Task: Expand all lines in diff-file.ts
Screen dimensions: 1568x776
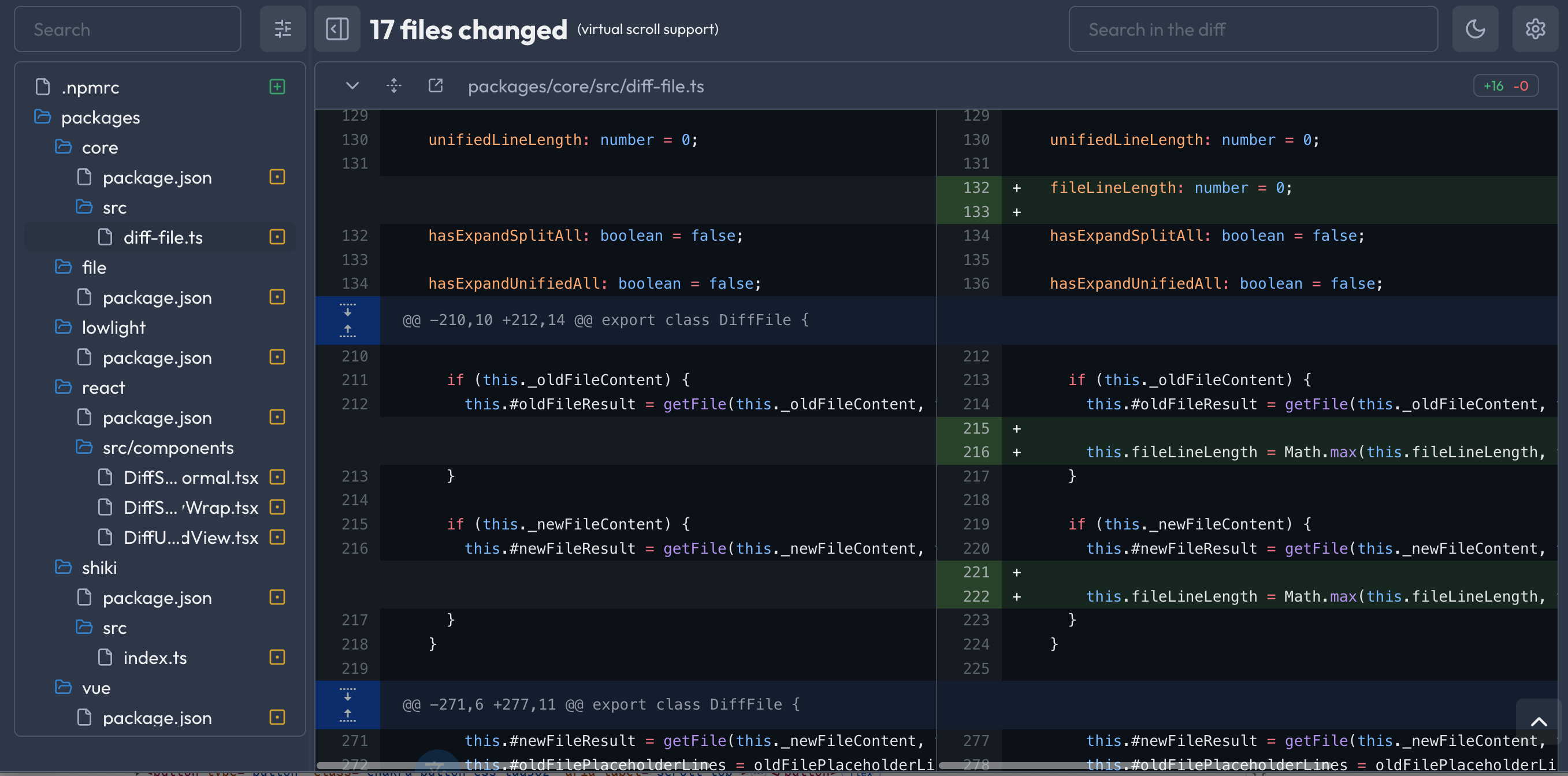Action: [x=394, y=86]
